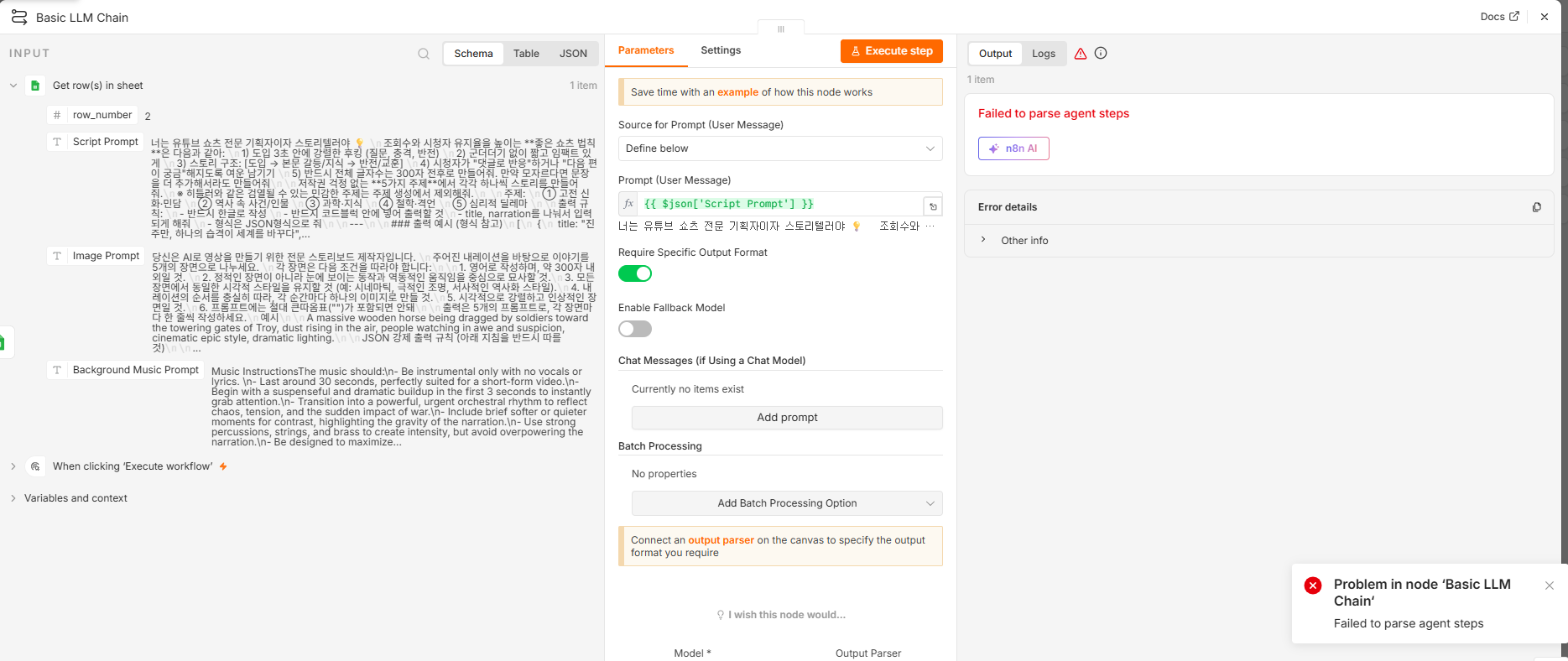Open the Settings tab
Image resolution: width=1568 pixels, height=661 pixels.
[x=721, y=50]
